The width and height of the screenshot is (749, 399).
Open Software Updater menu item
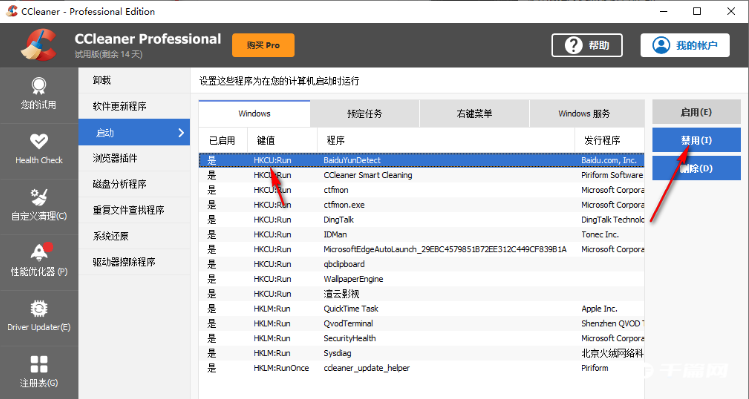point(134,107)
